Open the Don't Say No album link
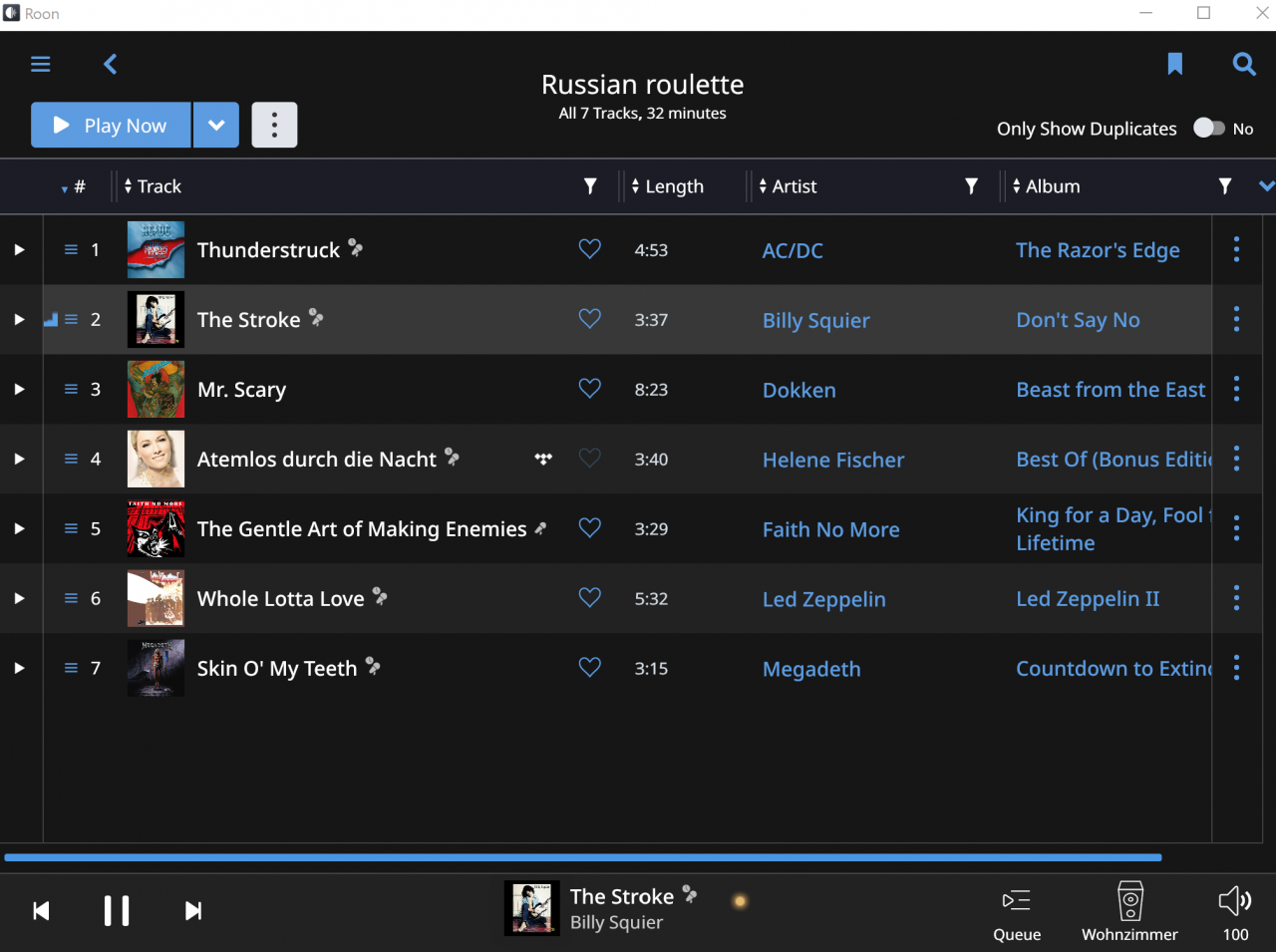This screenshot has width=1276, height=952. coord(1078,320)
